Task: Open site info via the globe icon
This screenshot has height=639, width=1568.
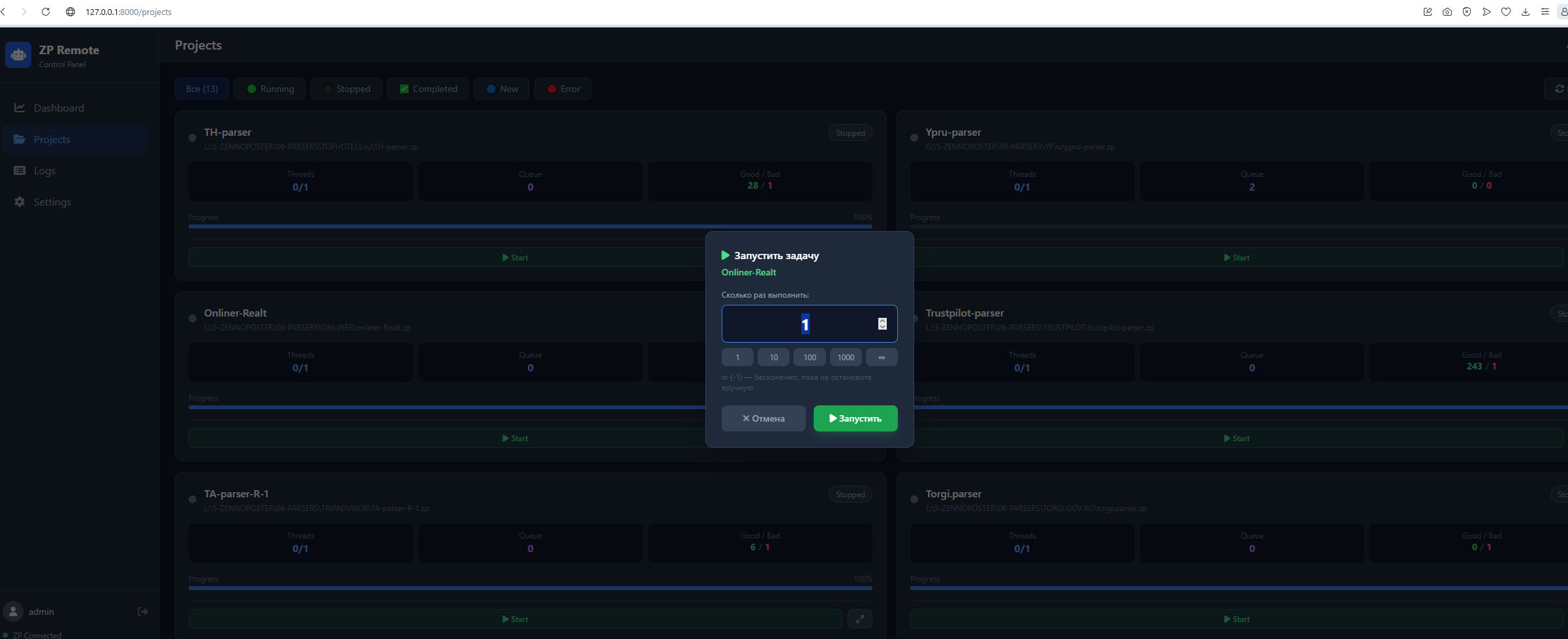Action: (x=70, y=12)
